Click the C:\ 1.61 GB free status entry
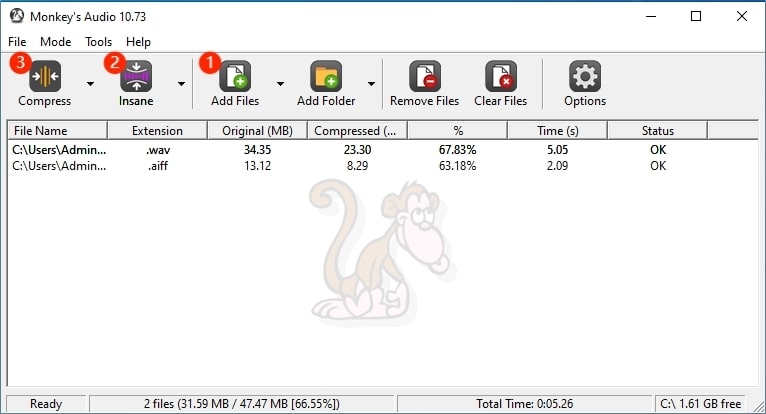Viewport: 766px width, 414px height. 701,404
